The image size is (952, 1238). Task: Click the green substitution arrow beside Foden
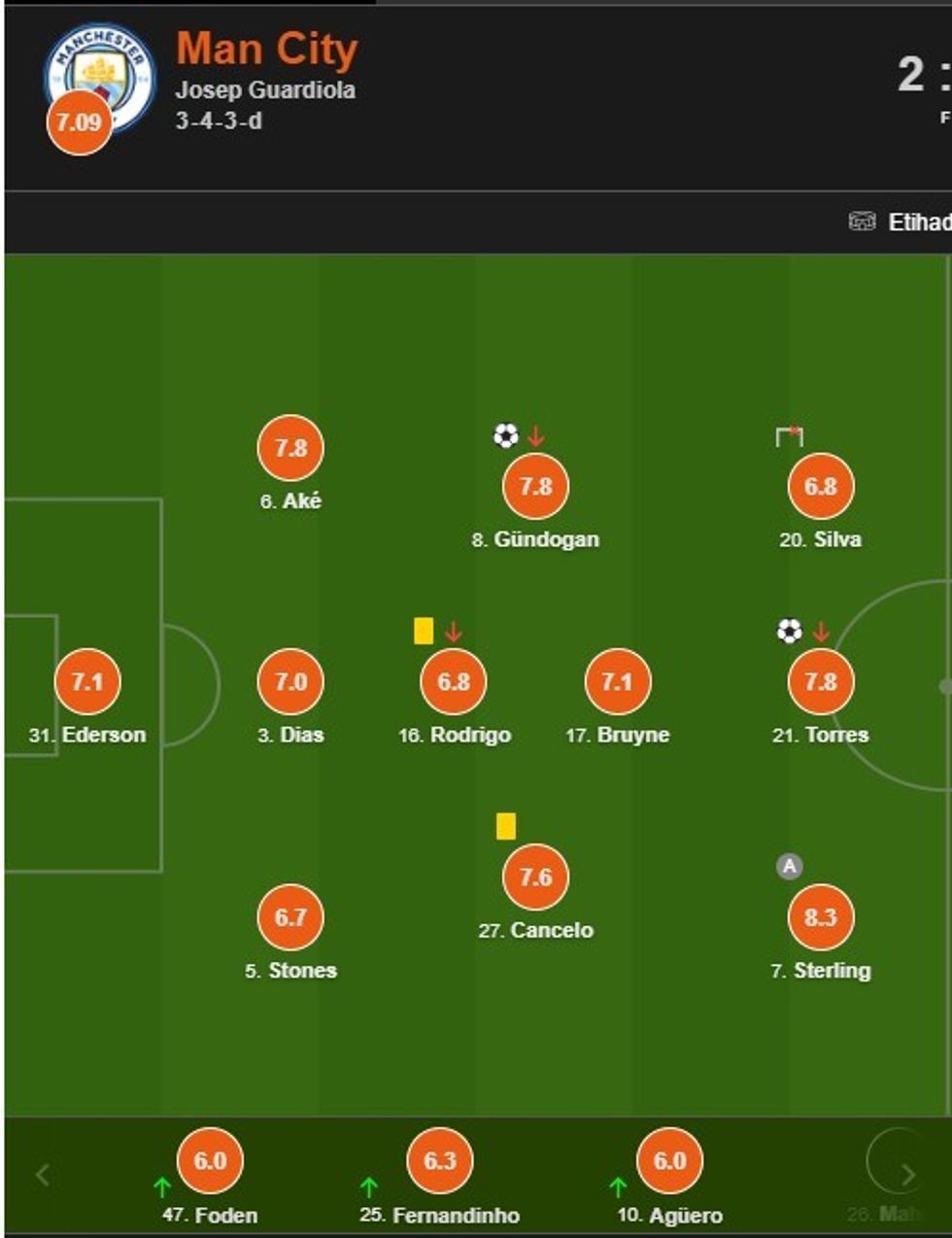tap(162, 1186)
